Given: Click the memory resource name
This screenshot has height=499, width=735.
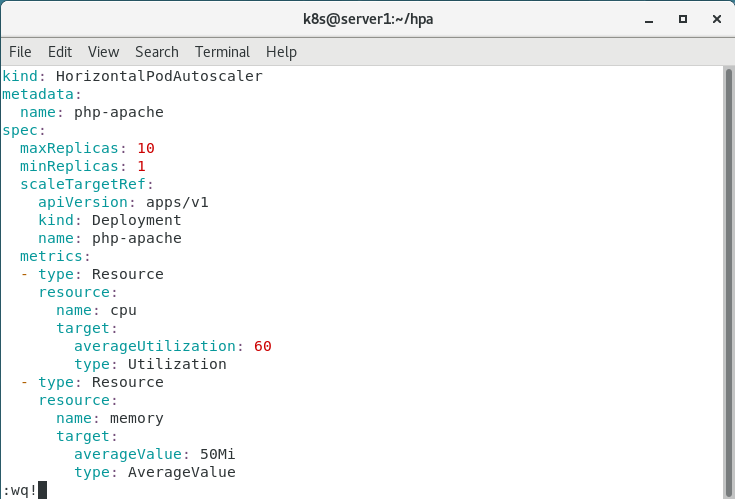Looking at the screenshot, I should click(136, 418).
